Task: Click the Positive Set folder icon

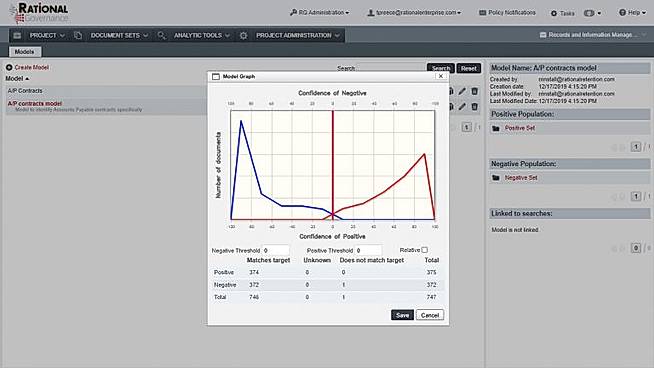Action: pyautogui.click(x=496, y=129)
